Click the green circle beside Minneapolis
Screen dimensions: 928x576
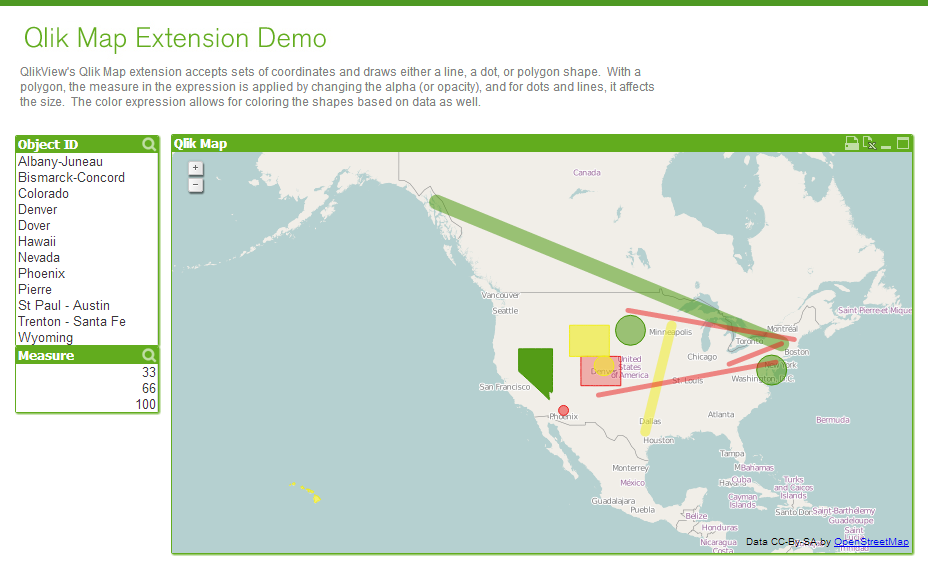(630, 330)
